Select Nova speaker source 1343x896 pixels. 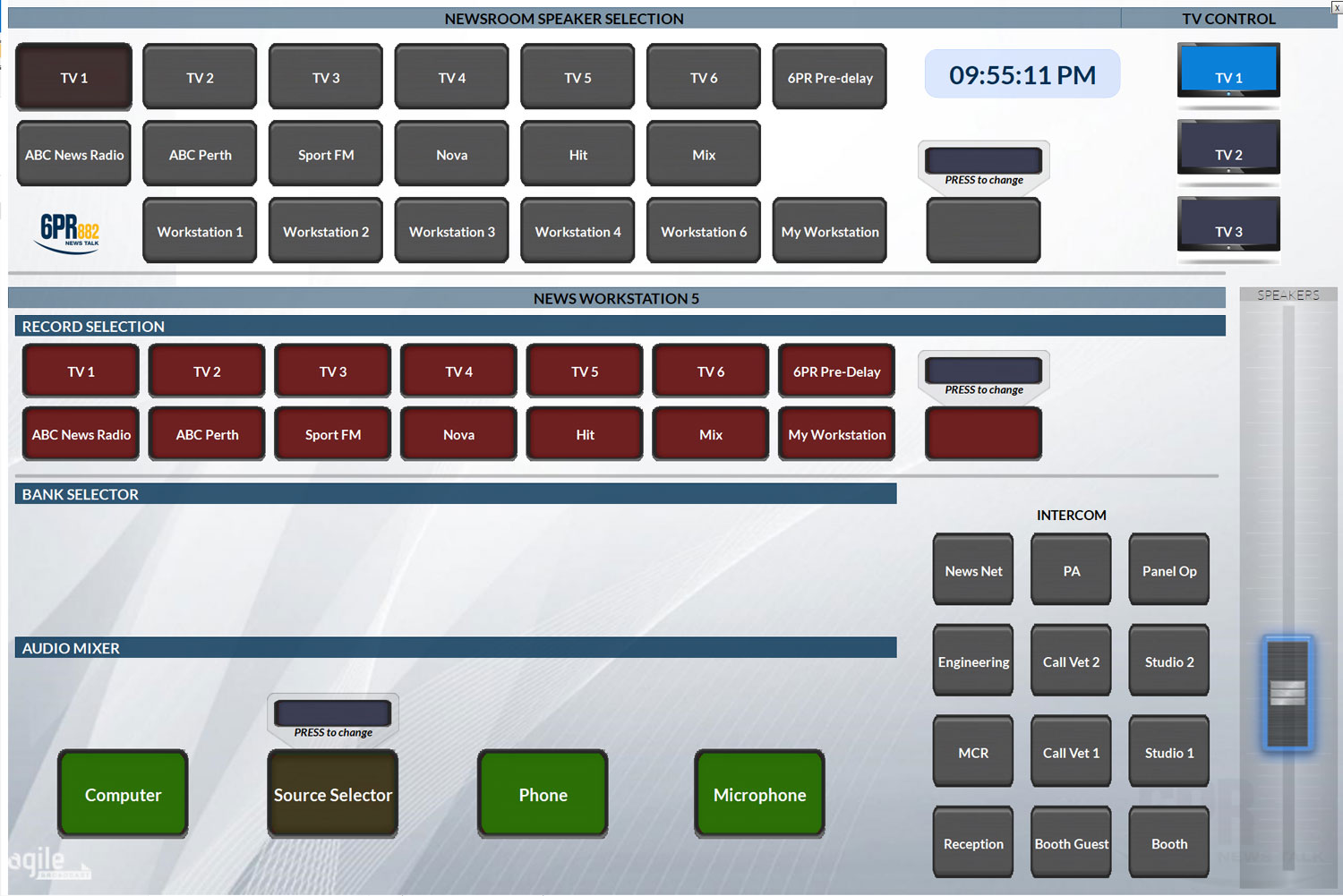pyautogui.click(x=452, y=154)
